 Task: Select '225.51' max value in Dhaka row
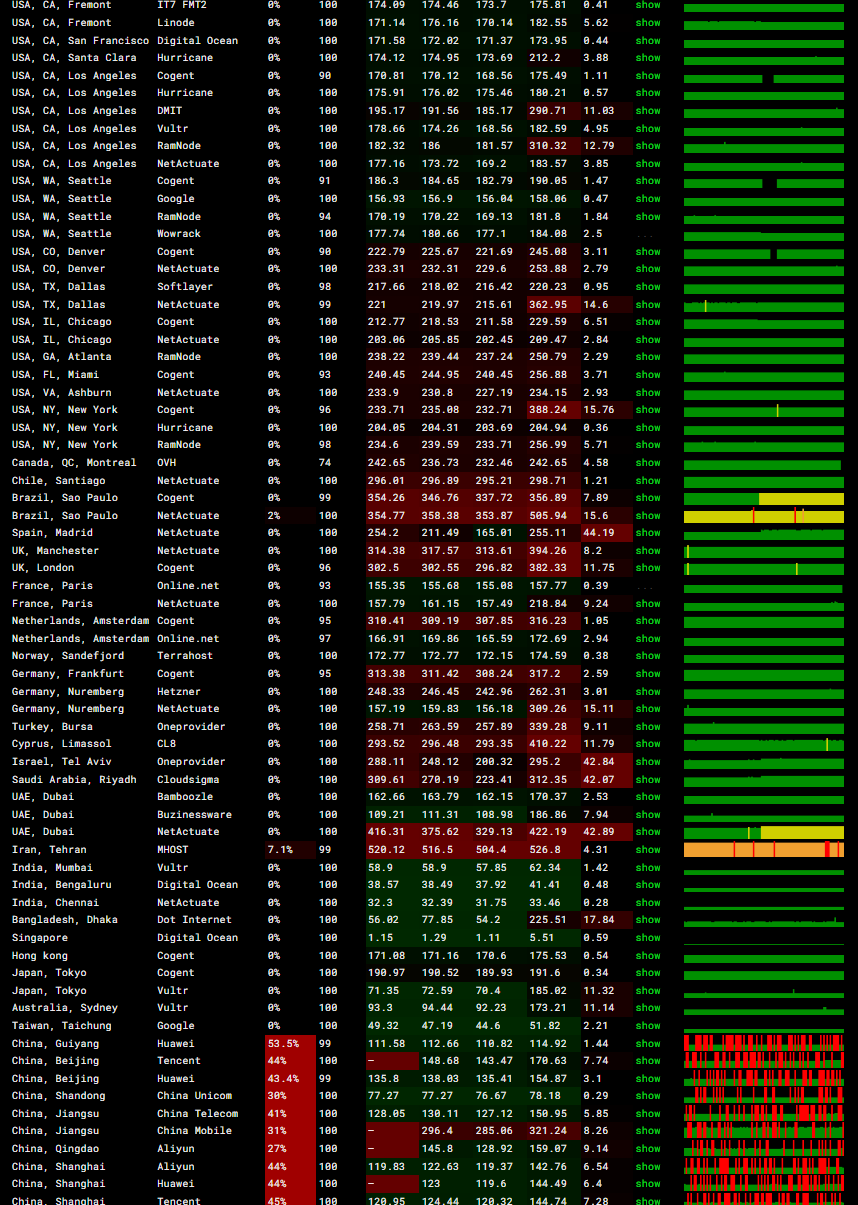tap(548, 920)
